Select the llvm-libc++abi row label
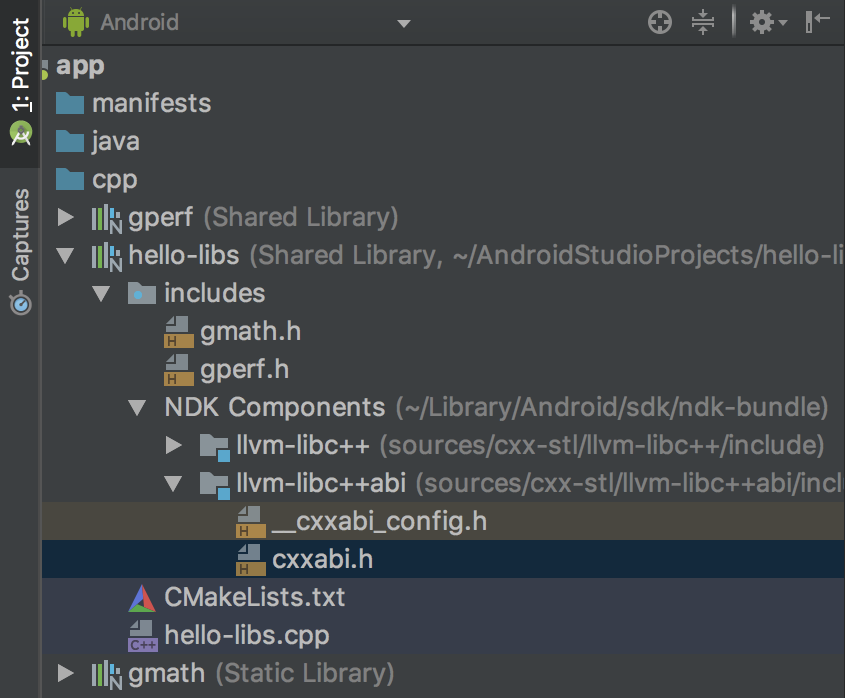Screen dimensions: 845x698 tap(321, 483)
